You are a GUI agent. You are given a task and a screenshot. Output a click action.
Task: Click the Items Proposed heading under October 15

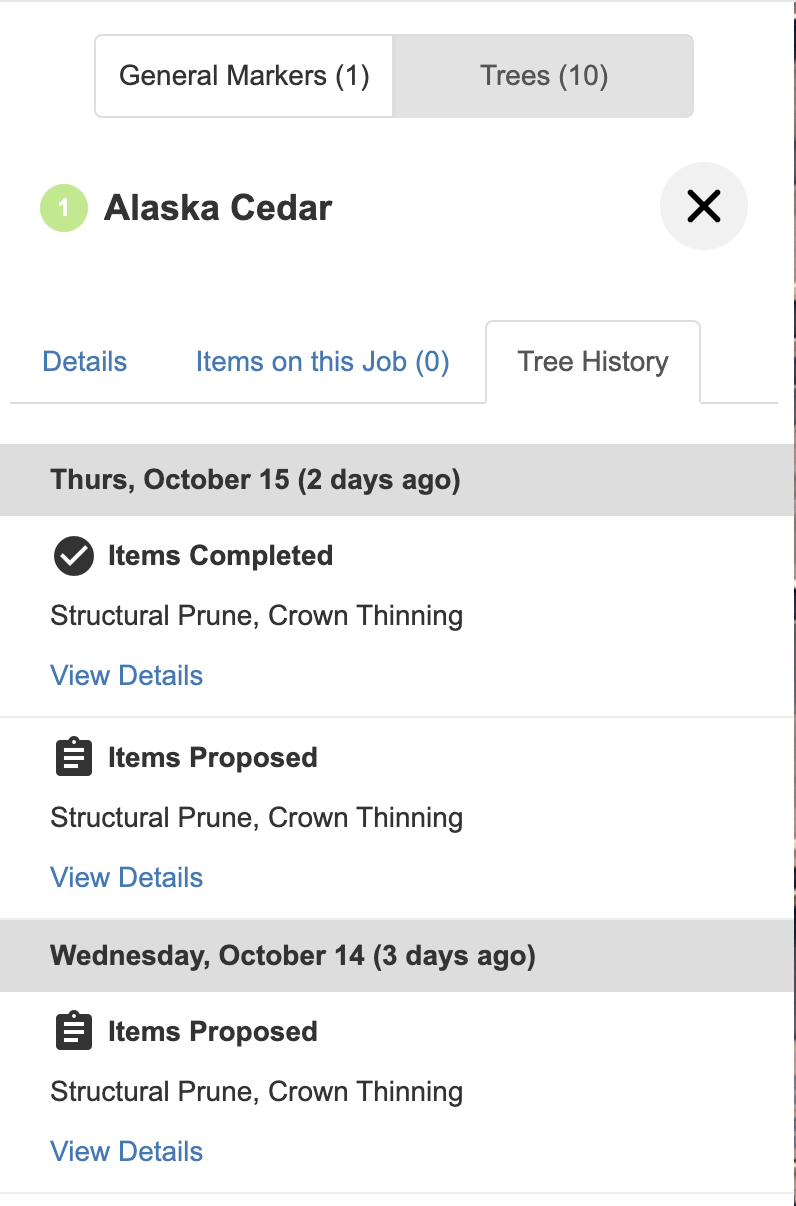(x=212, y=758)
